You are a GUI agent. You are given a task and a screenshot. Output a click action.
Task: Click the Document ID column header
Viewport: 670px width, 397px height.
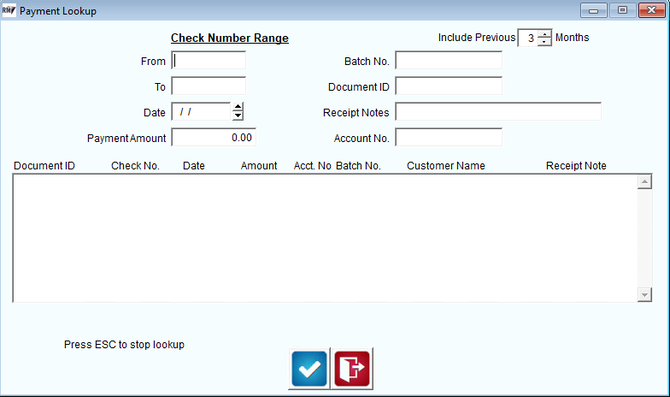coord(44,166)
